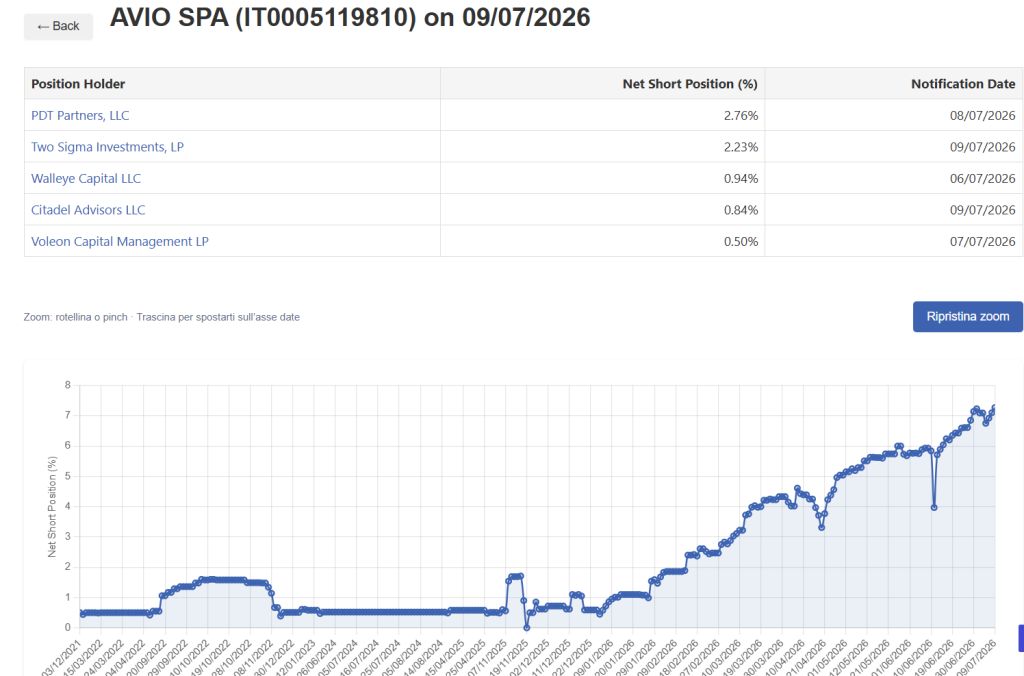Screen dimensions: 1024x676
Task: Click the Net Short Position (%) axis label
Action: [52, 507]
